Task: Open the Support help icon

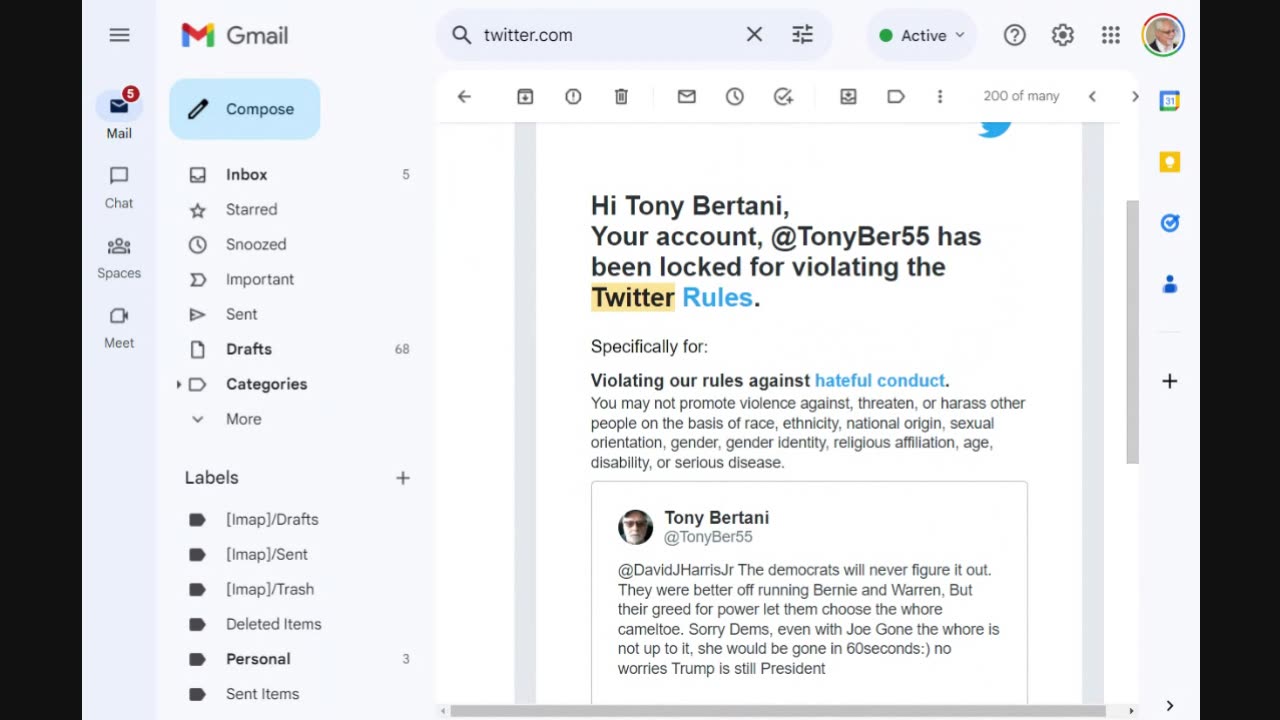Action: (x=1015, y=35)
